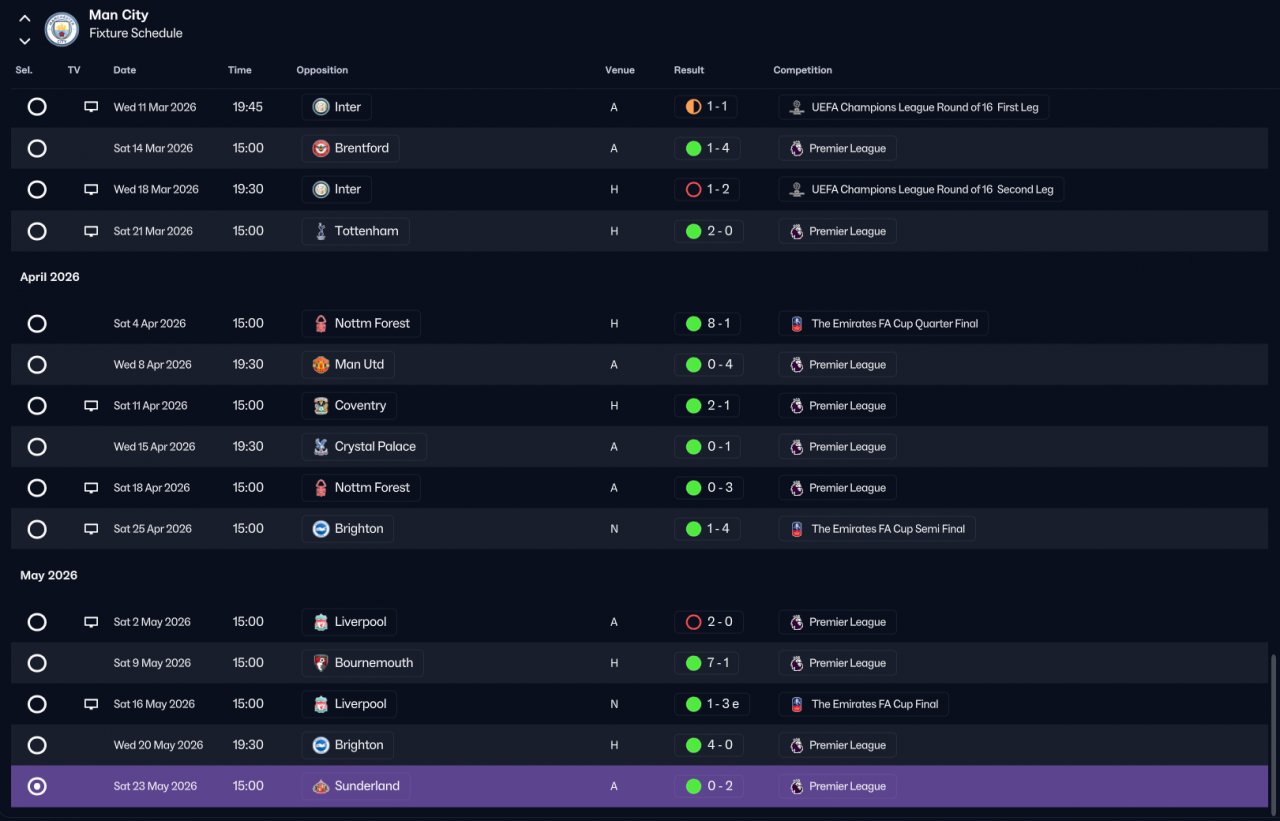This screenshot has height=821, width=1280.
Task: Click the down chevron beside Man City
Action: pos(25,41)
